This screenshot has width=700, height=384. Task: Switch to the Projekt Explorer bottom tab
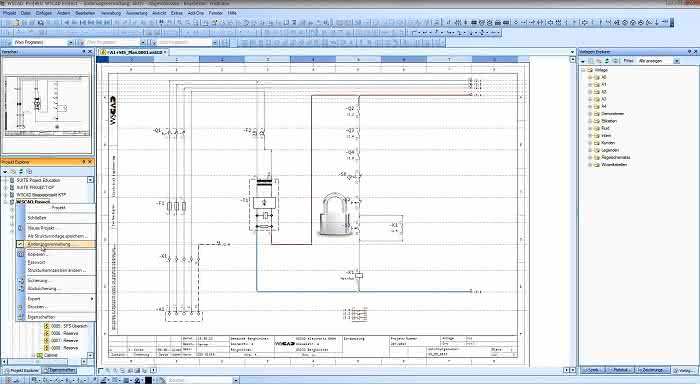[21, 370]
